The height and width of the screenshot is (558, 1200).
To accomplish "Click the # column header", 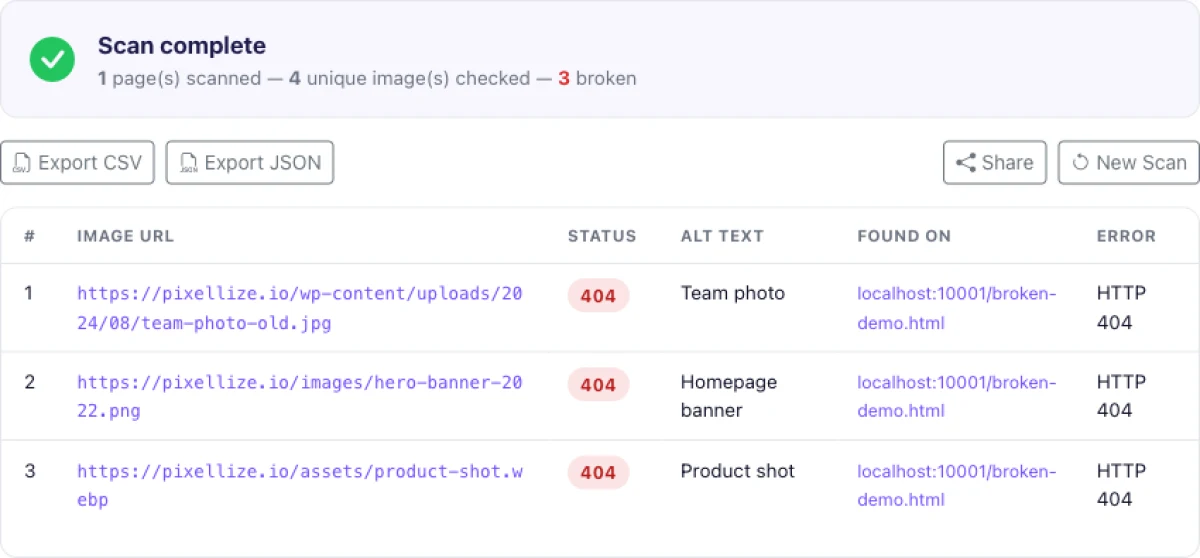I will point(29,237).
